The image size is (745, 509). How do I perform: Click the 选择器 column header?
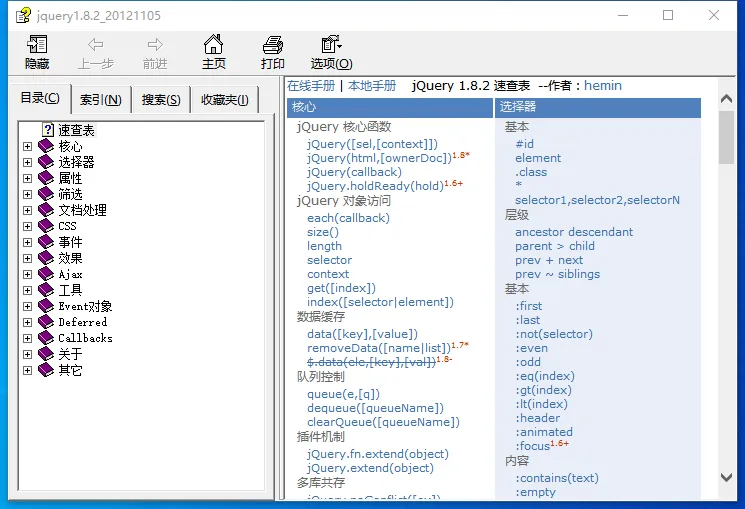[598, 107]
